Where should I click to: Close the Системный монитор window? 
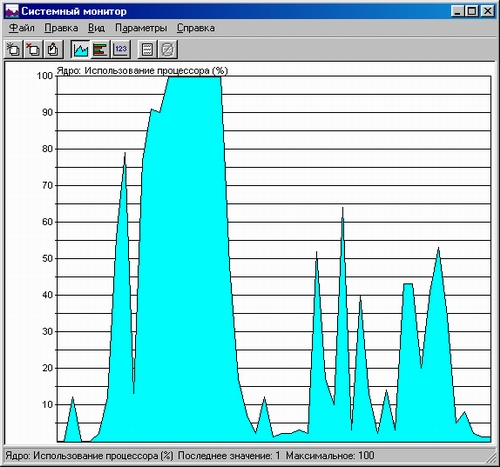point(488,11)
